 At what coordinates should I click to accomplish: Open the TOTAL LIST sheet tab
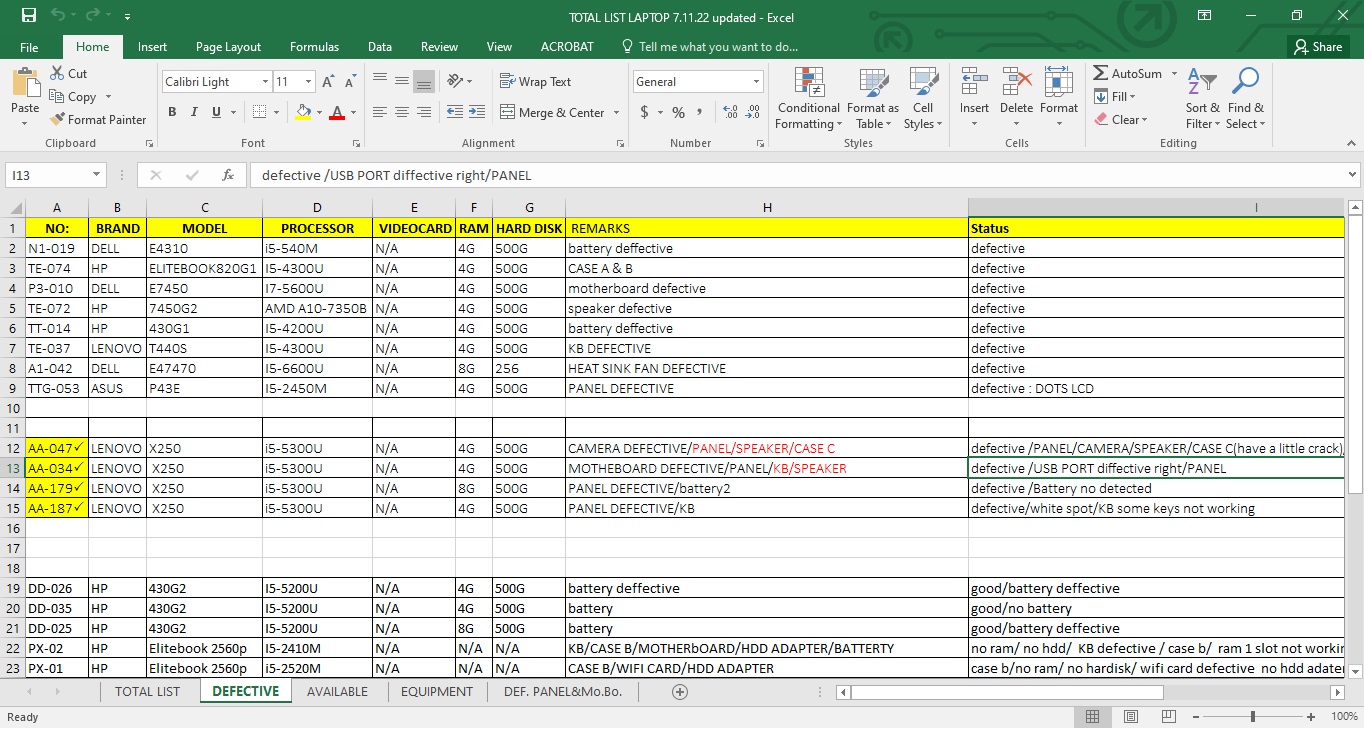click(148, 692)
